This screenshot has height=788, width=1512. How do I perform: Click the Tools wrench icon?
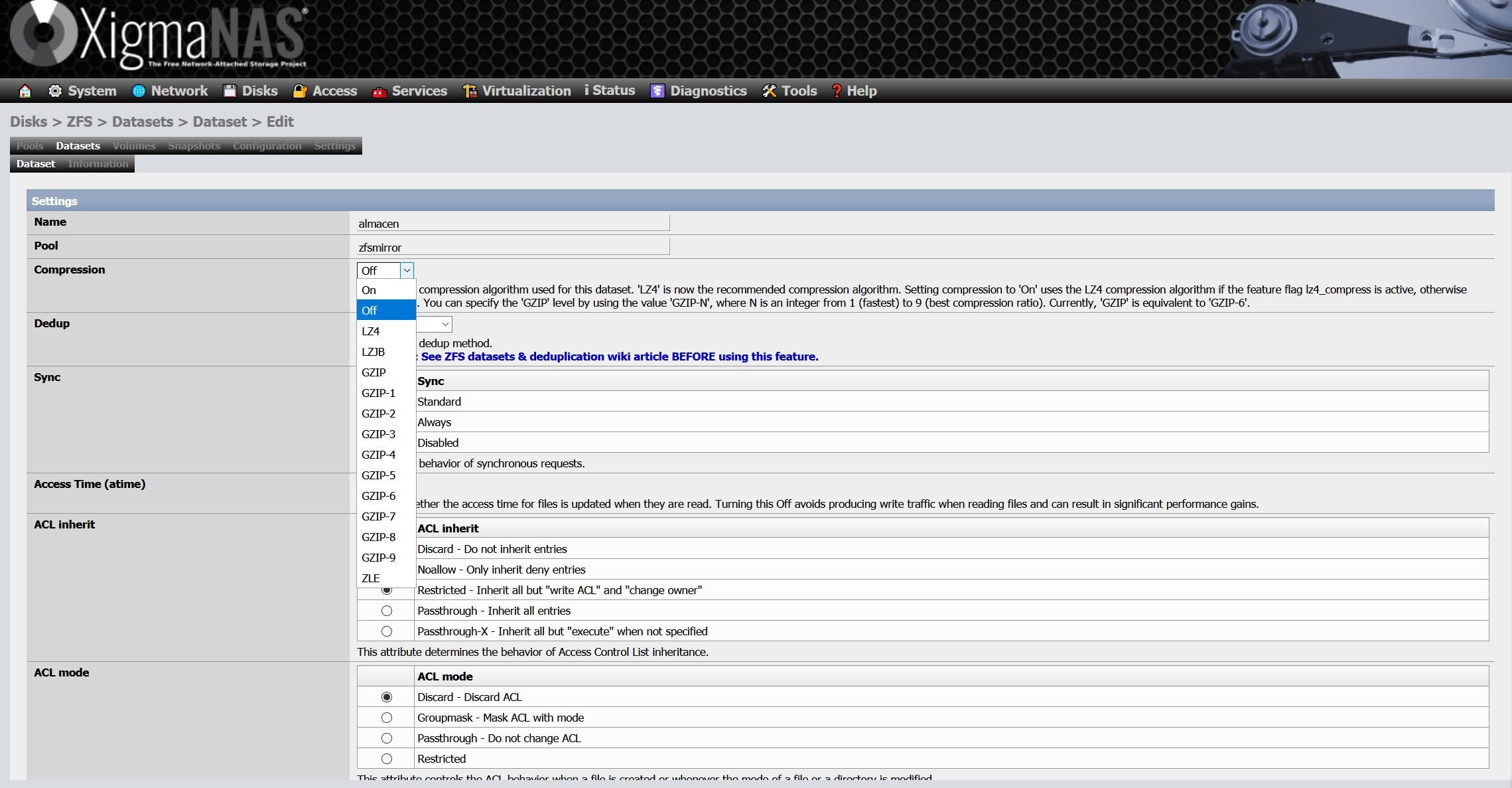tap(769, 91)
